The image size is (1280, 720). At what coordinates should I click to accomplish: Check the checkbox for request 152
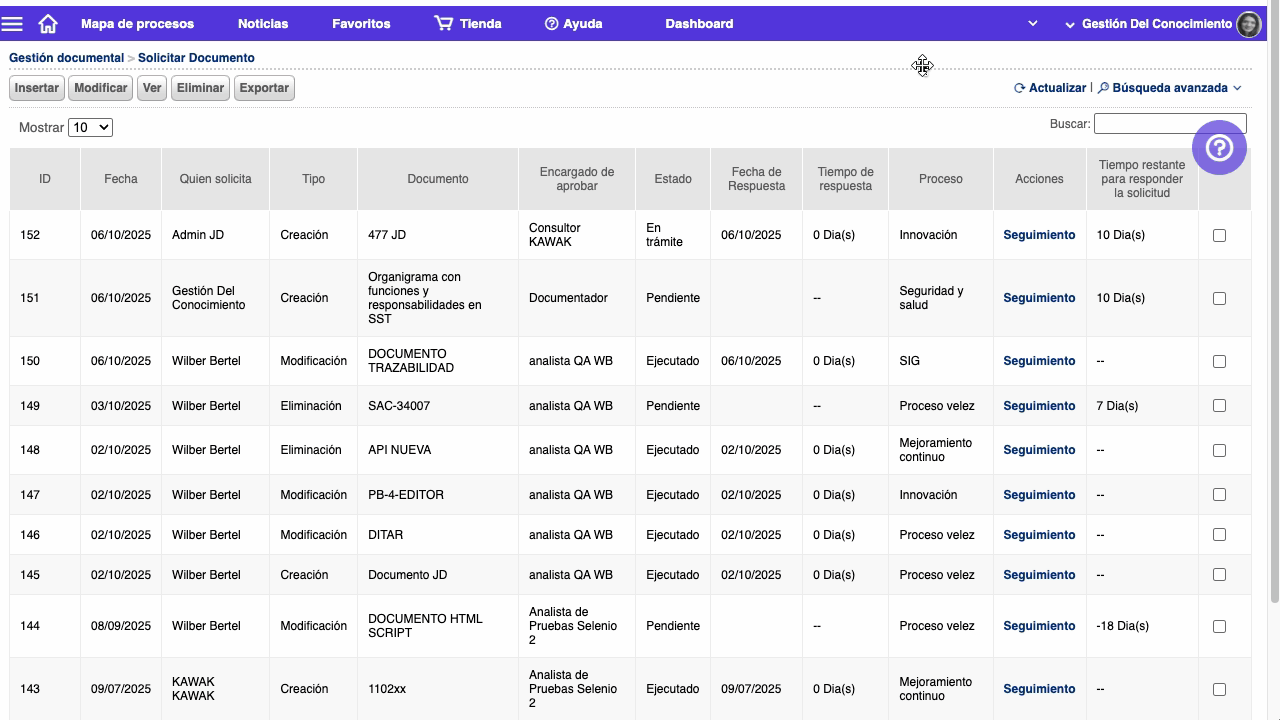[1219, 234]
